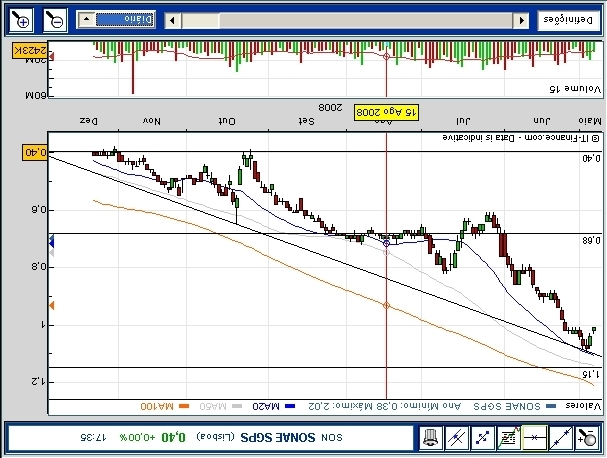Click the 'SON' ticker symbol text
607x458 pixels.
click(x=332, y=438)
